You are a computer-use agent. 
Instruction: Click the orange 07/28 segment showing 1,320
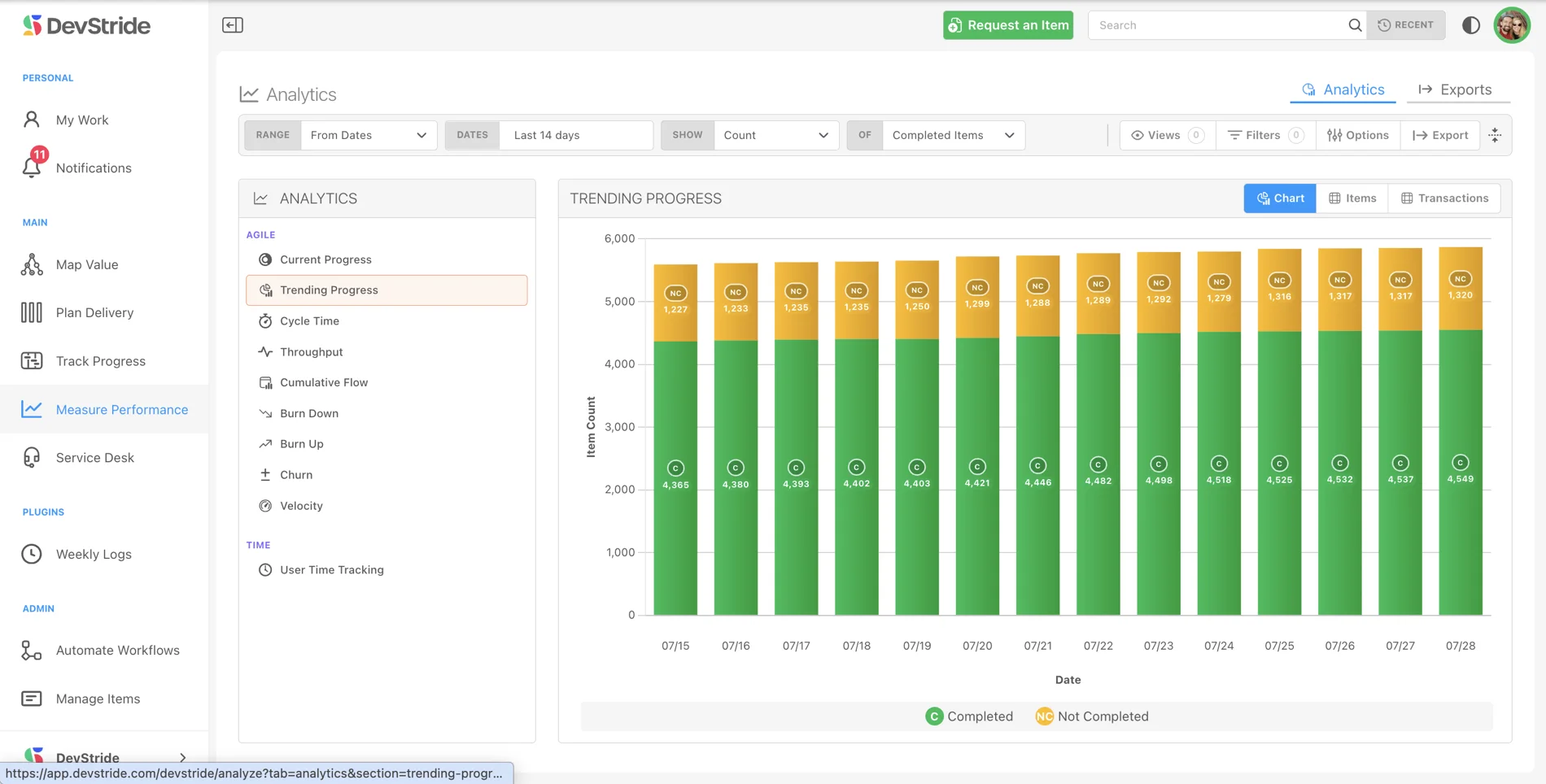pos(1461,288)
